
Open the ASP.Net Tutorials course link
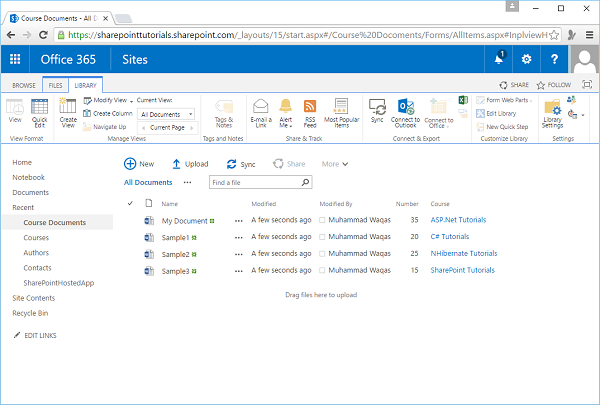pos(457,221)
